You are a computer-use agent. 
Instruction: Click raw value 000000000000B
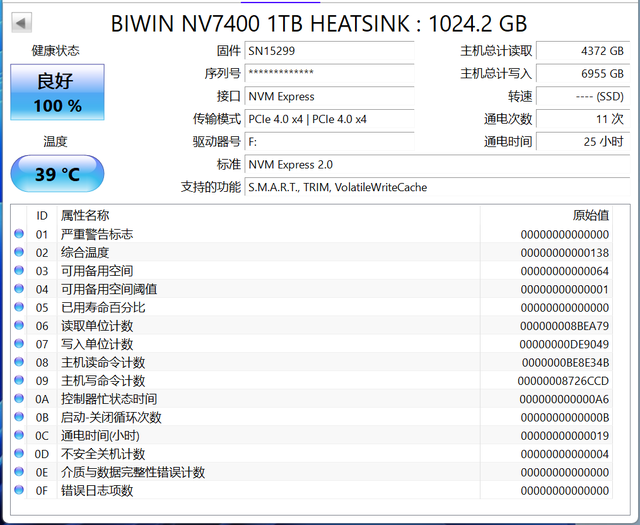[564, 418]
